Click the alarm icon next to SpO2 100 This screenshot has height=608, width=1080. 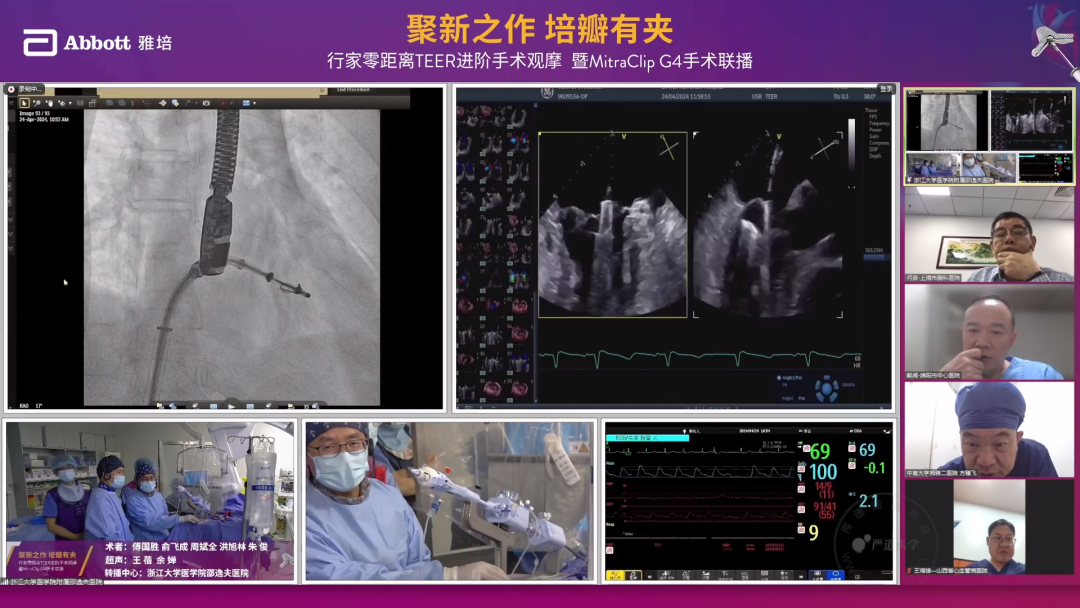pos(801,469)
